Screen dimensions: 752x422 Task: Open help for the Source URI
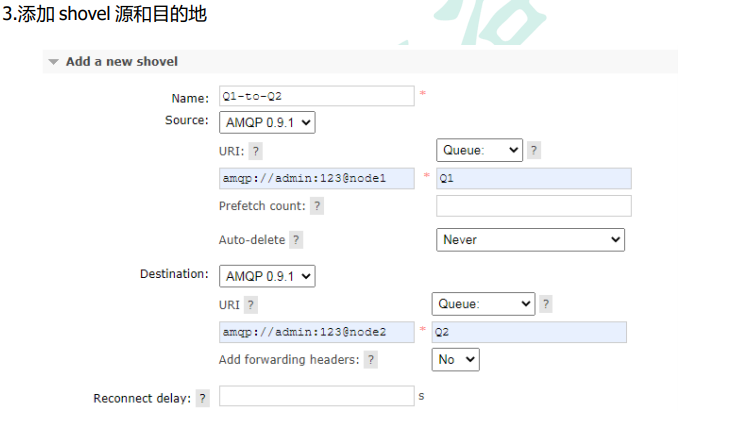[256, 152]
